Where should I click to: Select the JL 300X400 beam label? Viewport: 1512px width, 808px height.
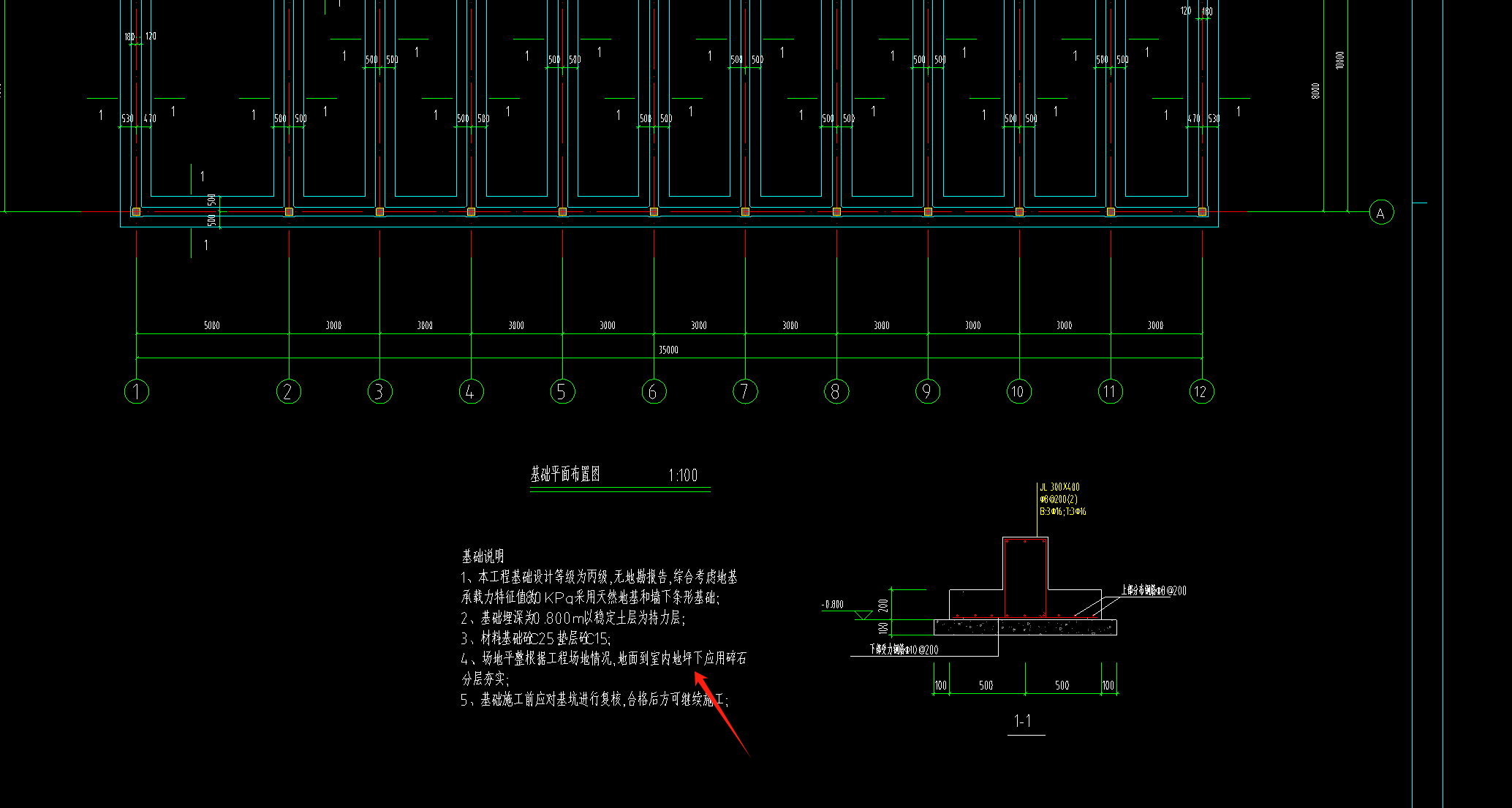1059,486
